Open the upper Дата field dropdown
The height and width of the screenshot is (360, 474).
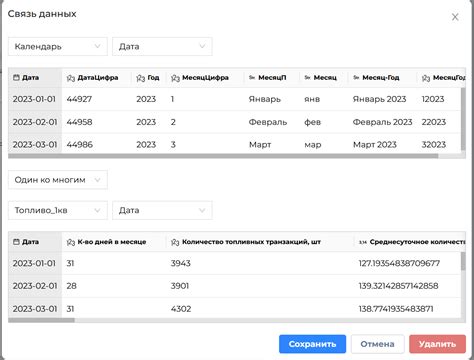(x=162, y=46)
